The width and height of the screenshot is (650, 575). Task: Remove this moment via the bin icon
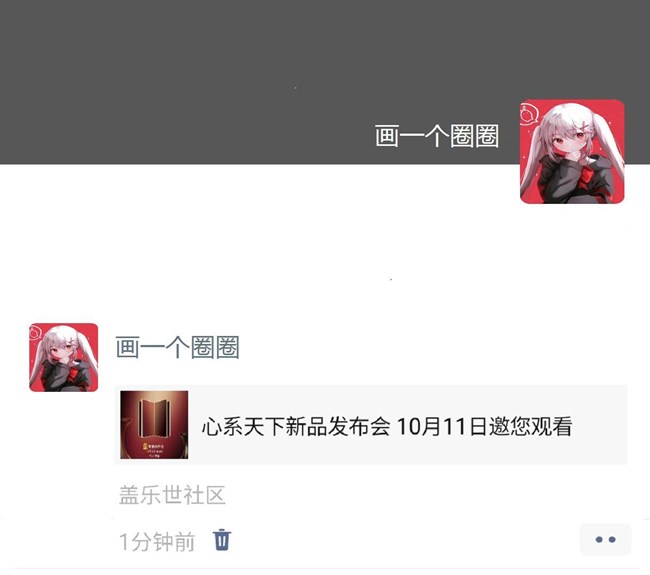click(x=222, y=540)
